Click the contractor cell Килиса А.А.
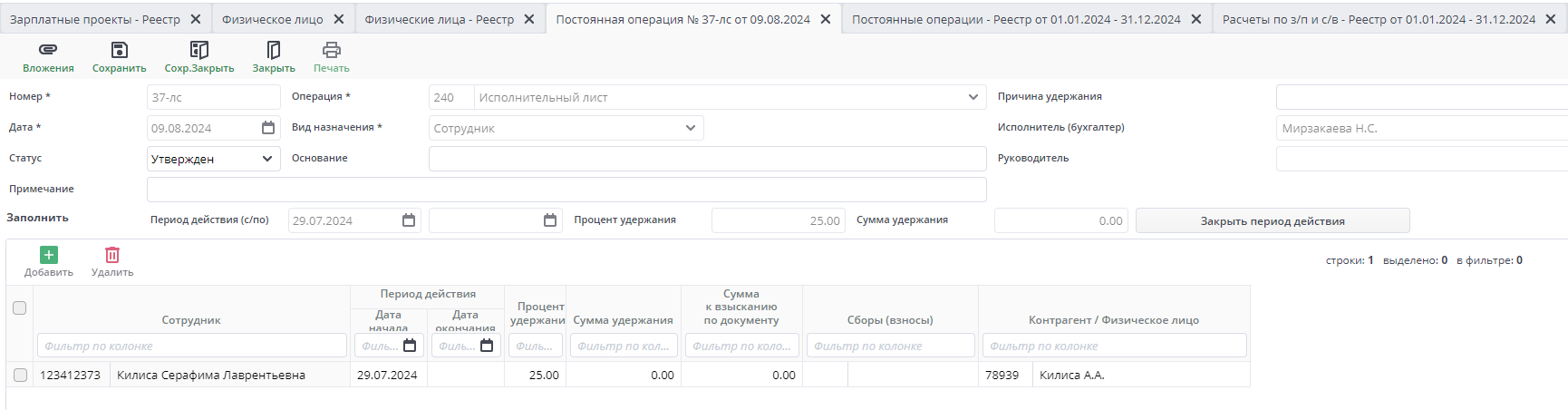 [1141, 375]
